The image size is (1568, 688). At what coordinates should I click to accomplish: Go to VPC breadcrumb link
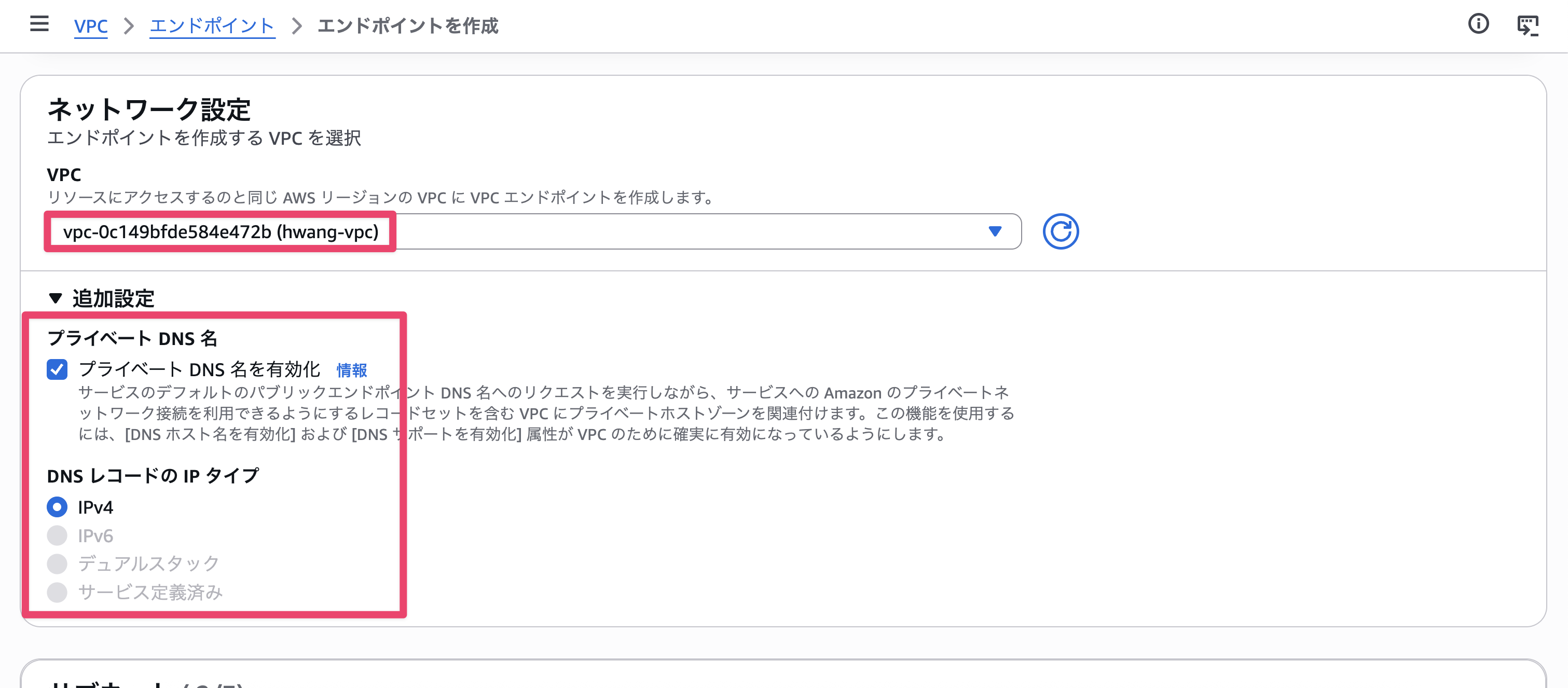(x=91, y=26)
